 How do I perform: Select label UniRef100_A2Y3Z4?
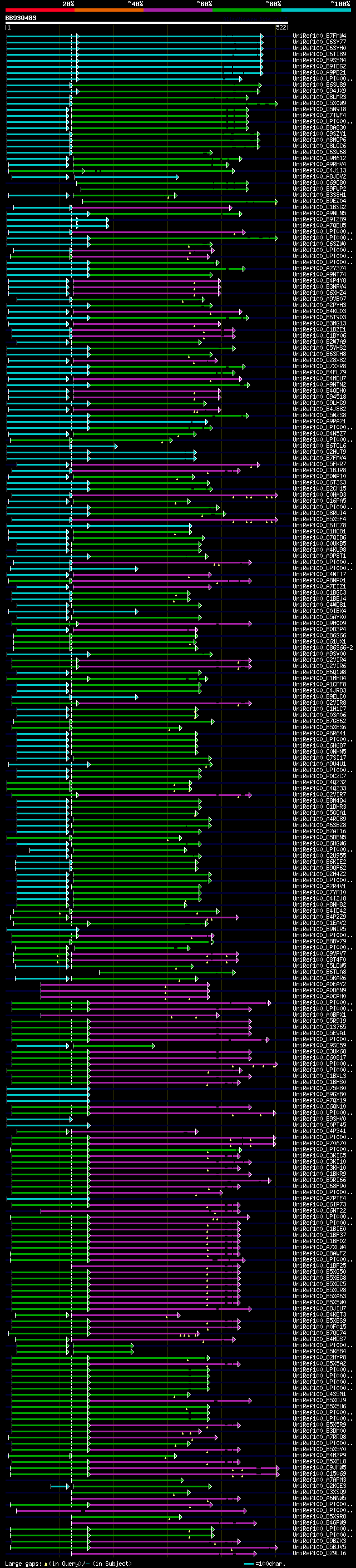click(x=319, y=269)
